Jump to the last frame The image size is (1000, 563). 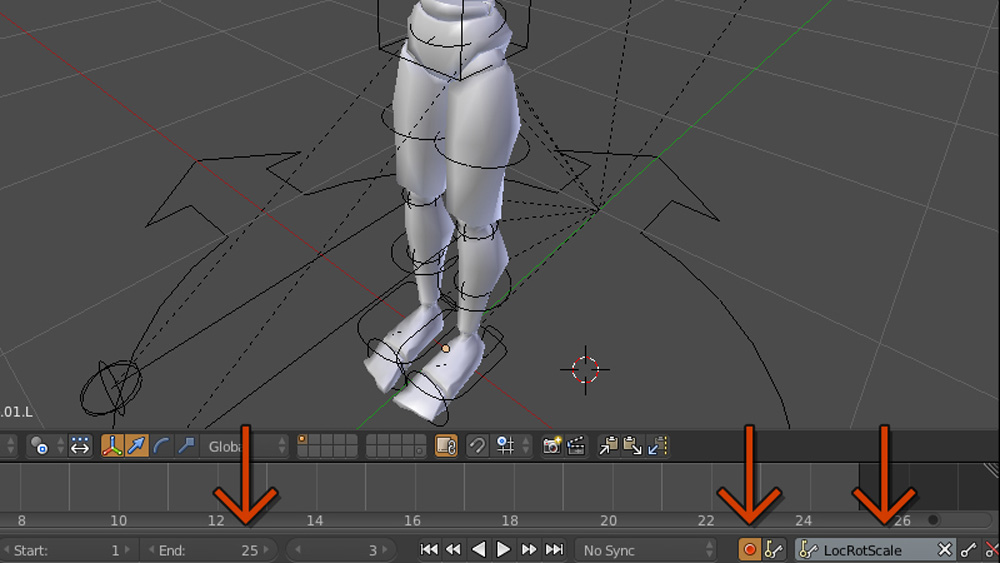[x=555, y=550]
